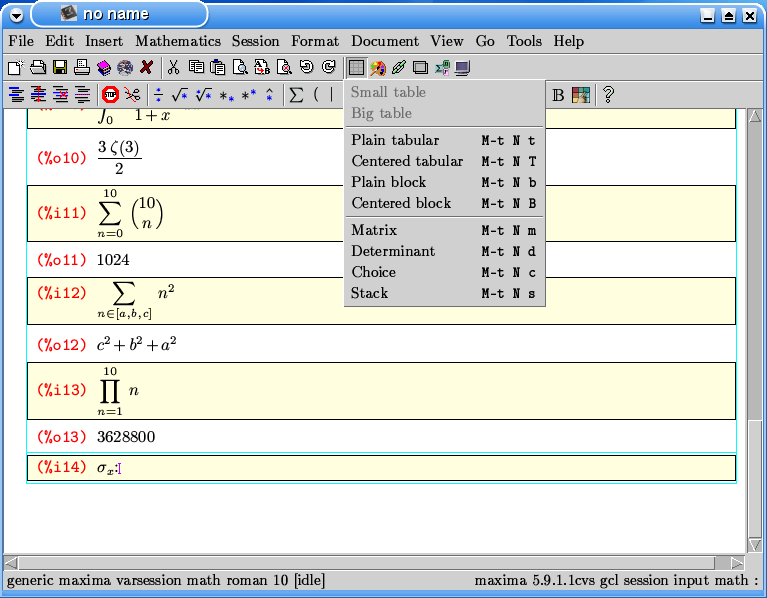Insert a Matrix from the table menu

pyautogui.click(x=444, y=230)
